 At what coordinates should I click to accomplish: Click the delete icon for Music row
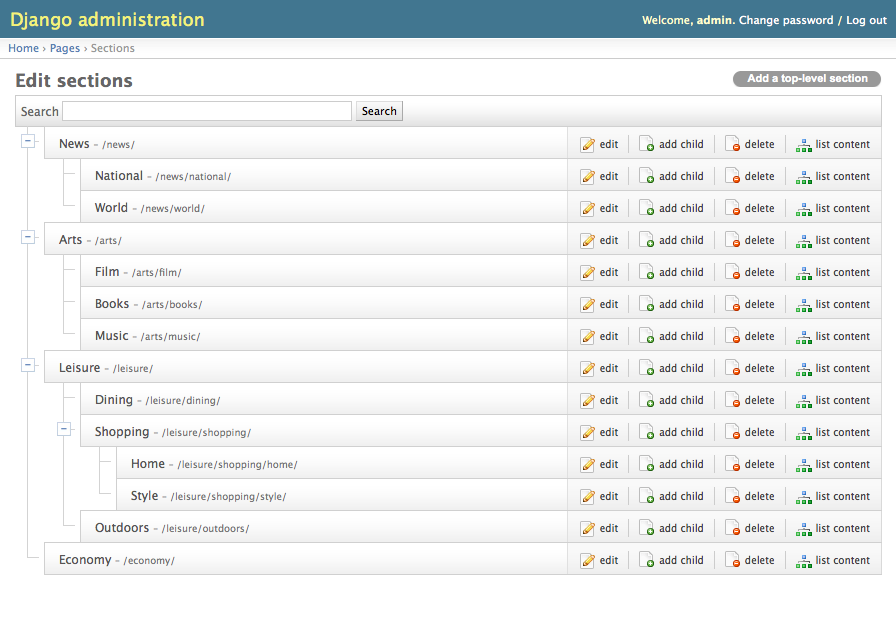point(733,337)
